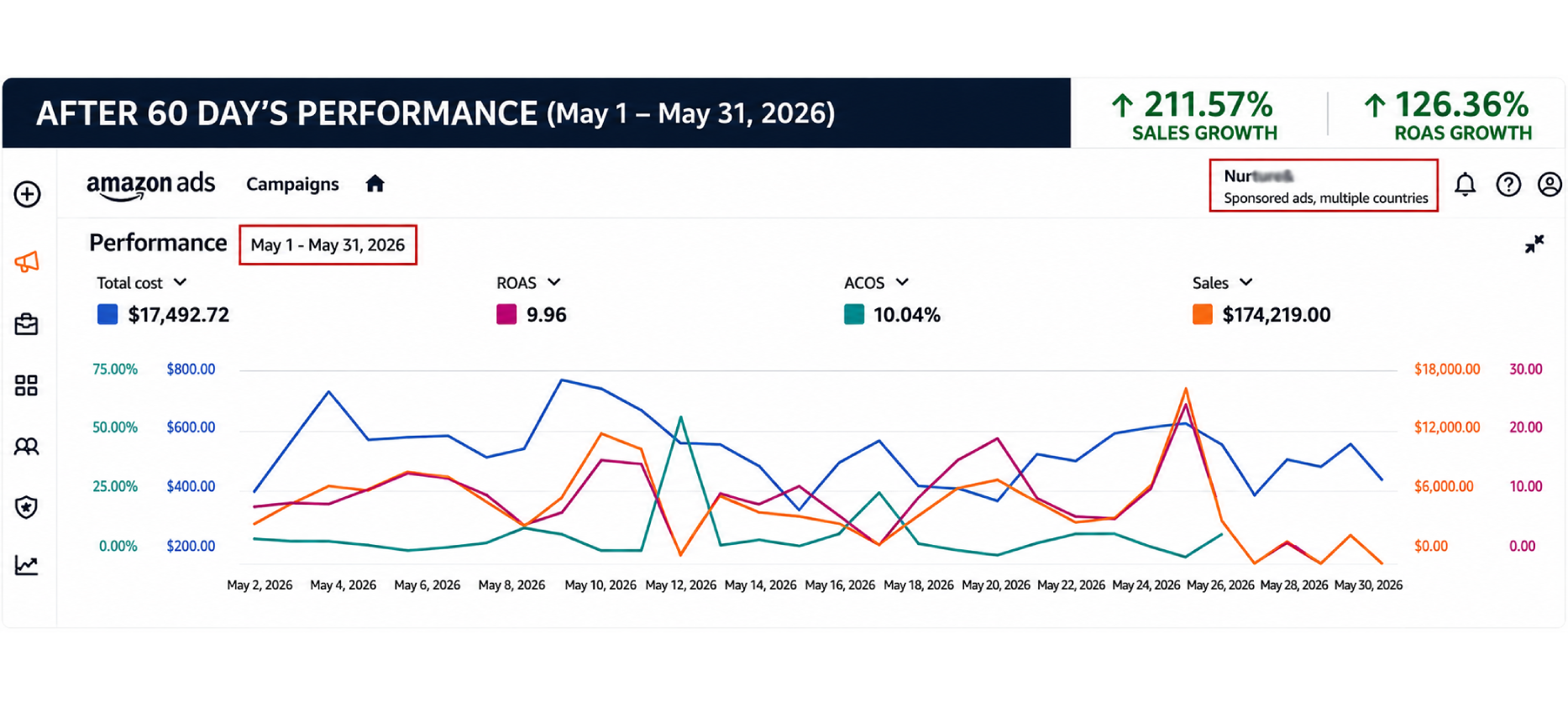Open the May 1 - May 31 date range picker
This screenshot has height=707, width=1568.
[x=328, y=245]
